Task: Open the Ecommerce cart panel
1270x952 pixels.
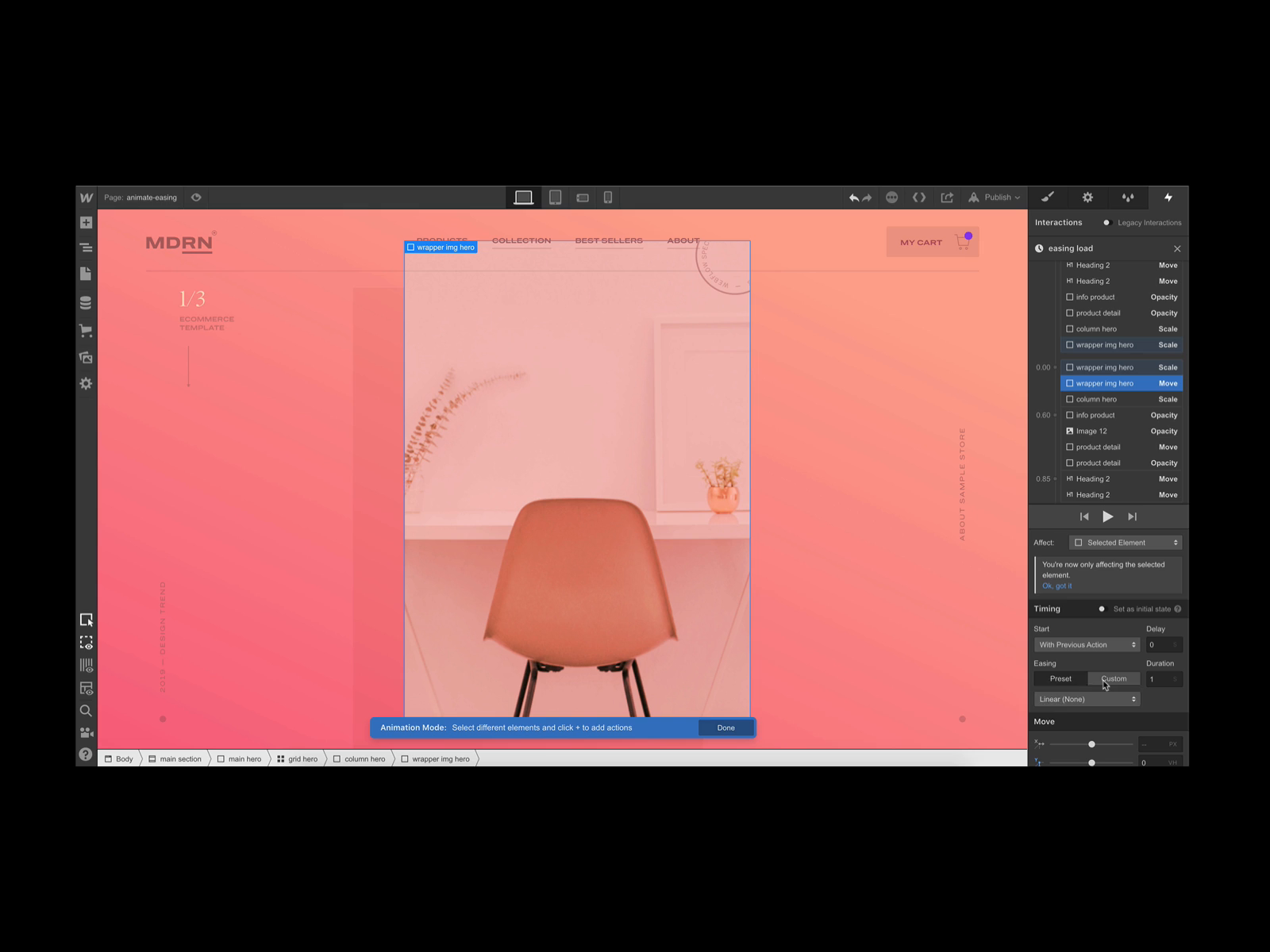Action: pyautogui.click(x=87, y=330)
